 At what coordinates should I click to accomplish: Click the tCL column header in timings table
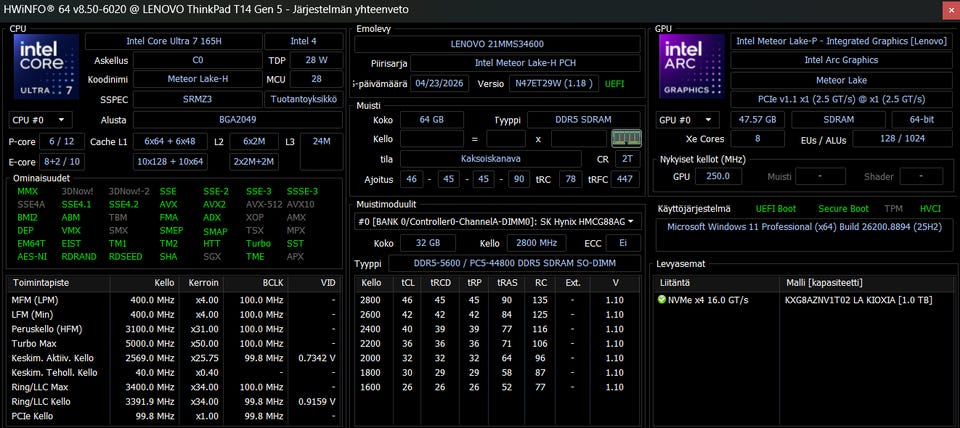(407, 283)
